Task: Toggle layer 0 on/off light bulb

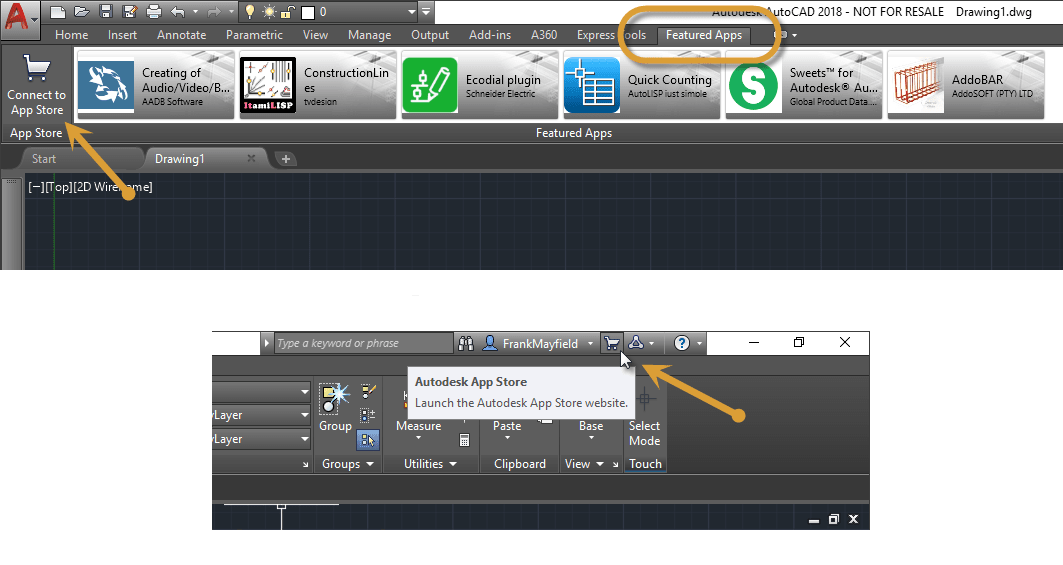Action: point(249,12)
